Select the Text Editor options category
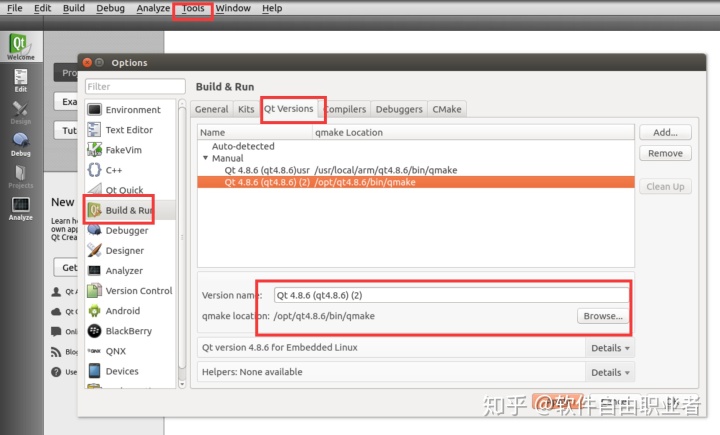Screen dimensions: 720x435 pos(130,130)
